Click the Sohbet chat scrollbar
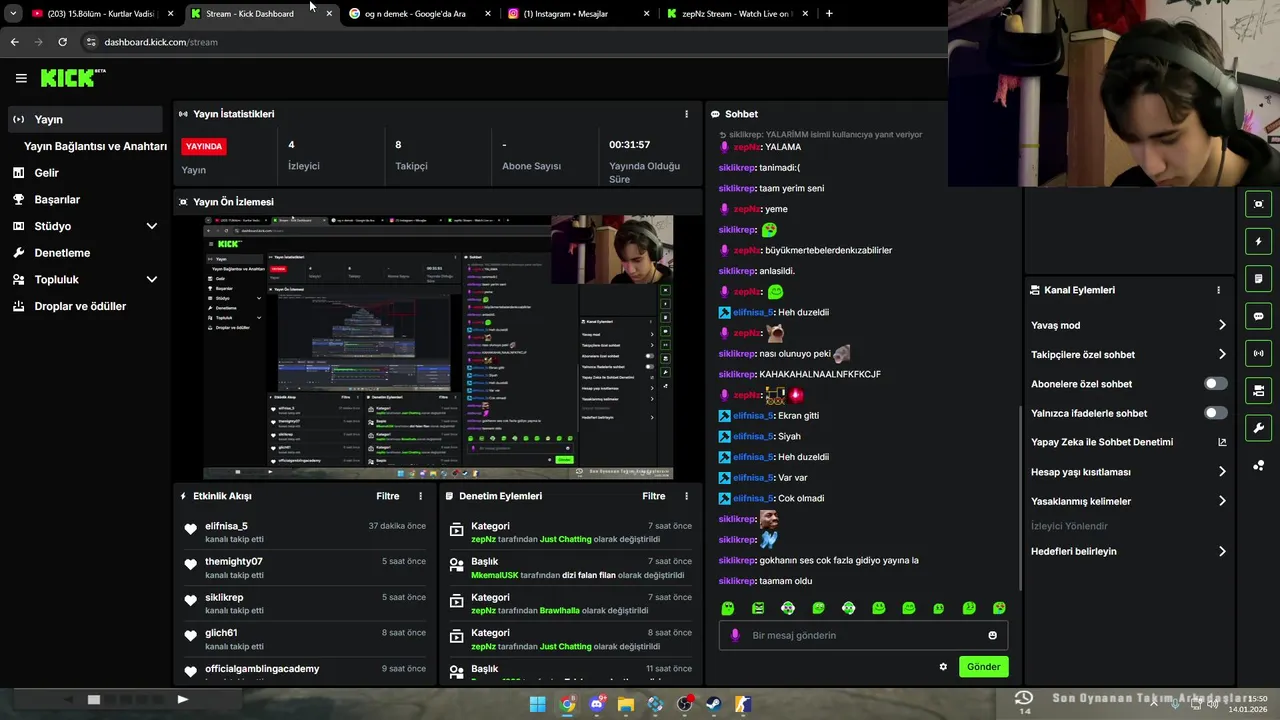 pyautogui.click(x=1020, y=497)
